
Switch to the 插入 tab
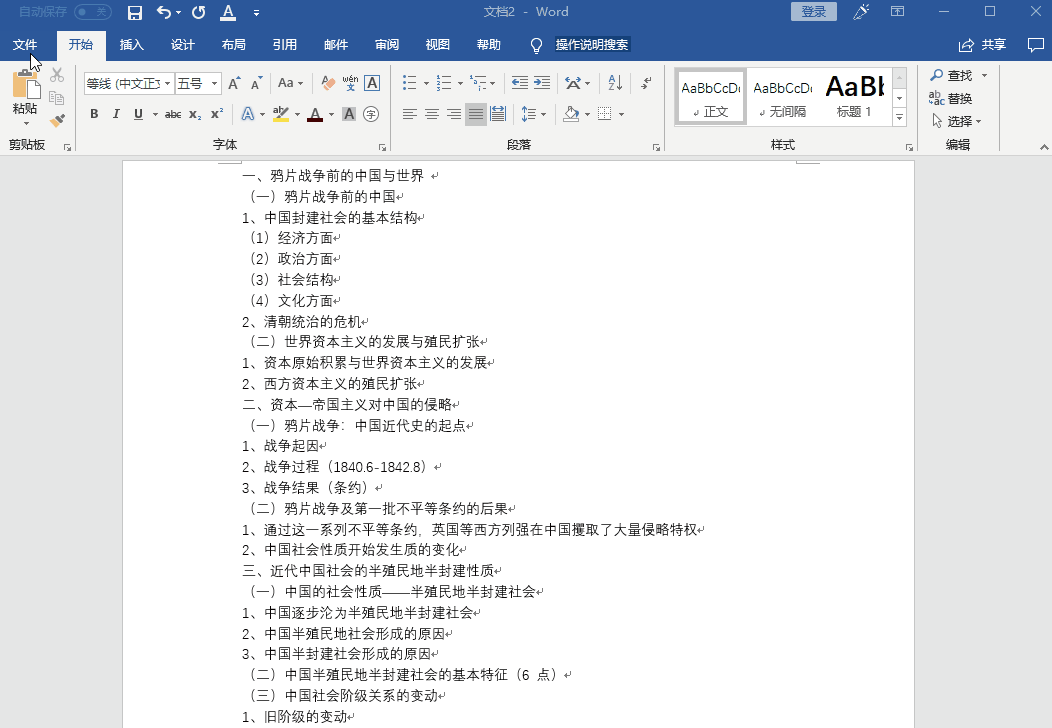(132, 45)
